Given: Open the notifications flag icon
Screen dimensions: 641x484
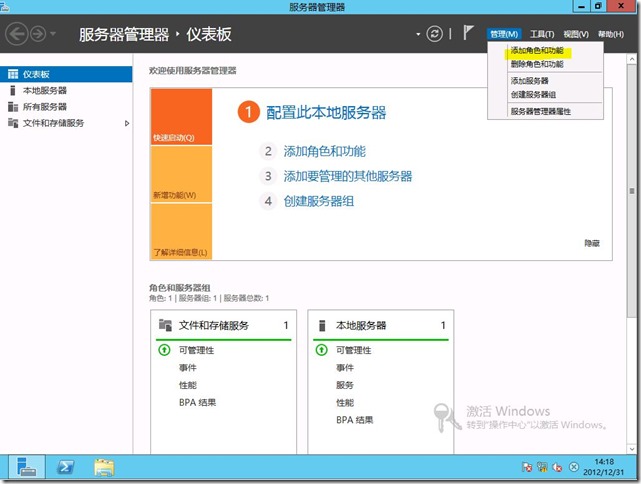Looking at the screenshot, I should tap(468, 33).
